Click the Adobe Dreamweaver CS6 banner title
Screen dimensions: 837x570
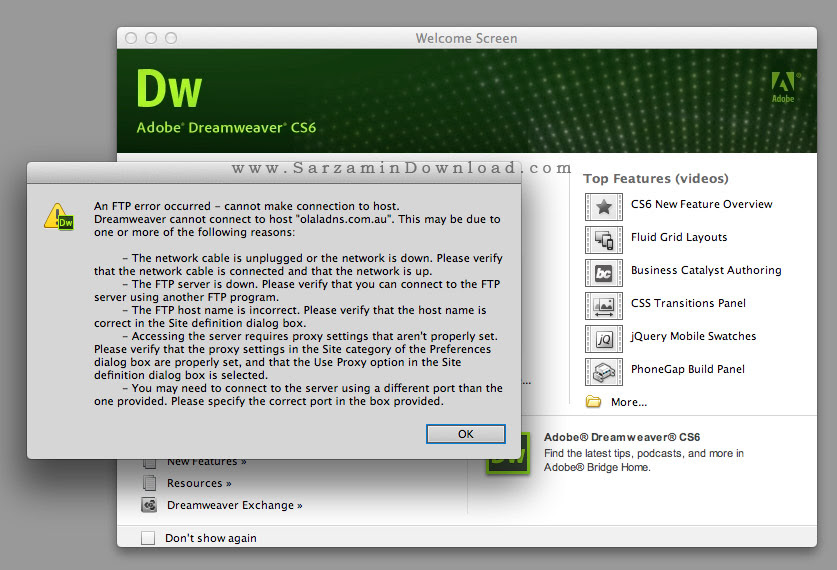tap(226, 128)
